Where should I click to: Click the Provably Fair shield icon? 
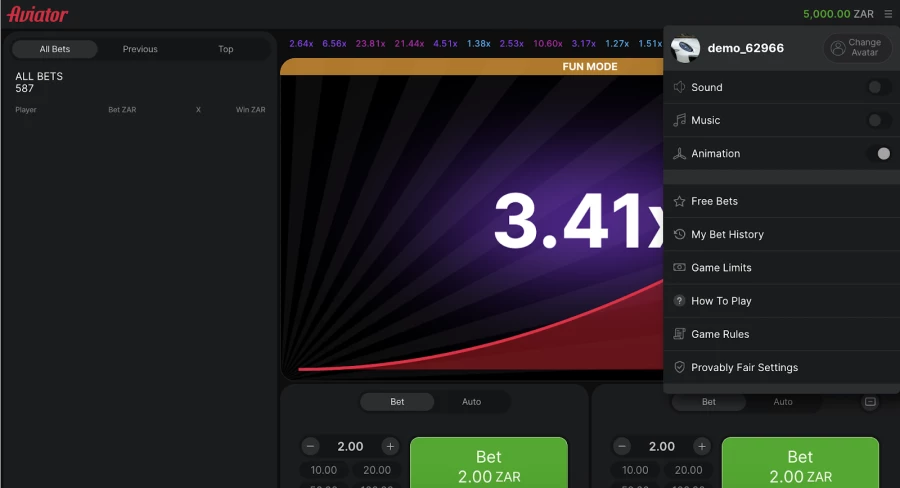[x=680, y=367]
